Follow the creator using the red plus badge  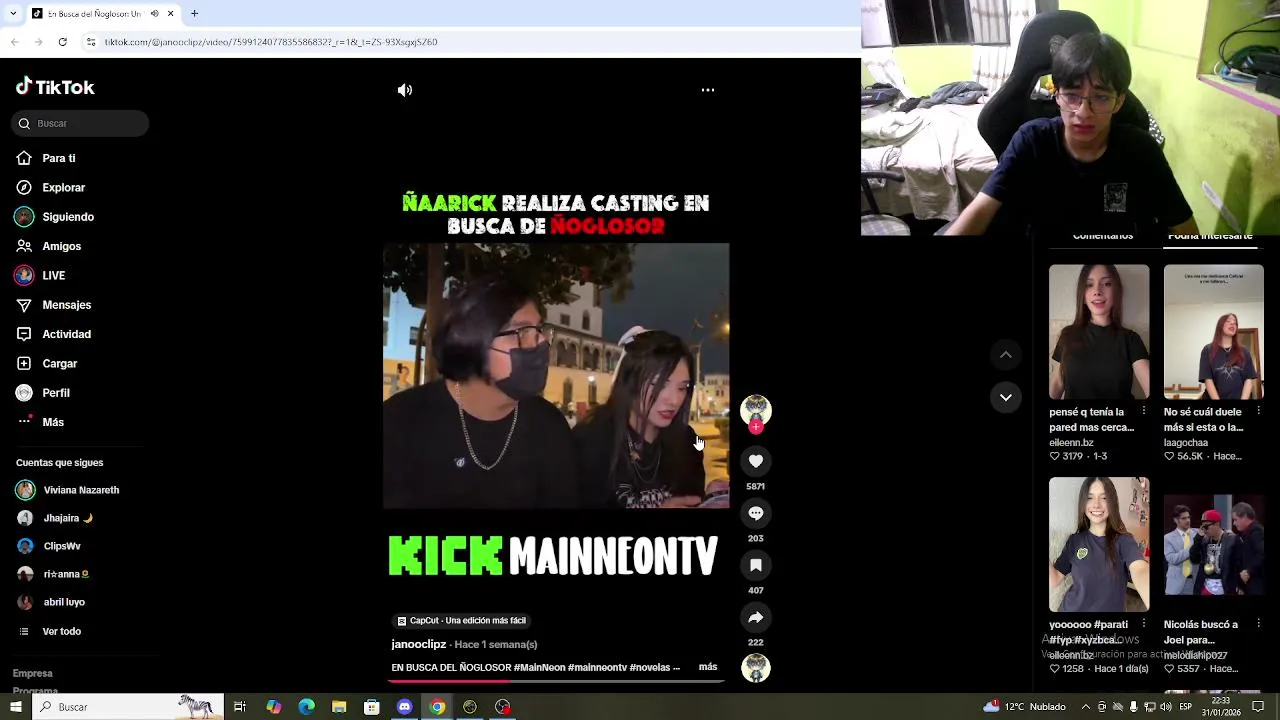pyautogui.click(x=756, y=427)
